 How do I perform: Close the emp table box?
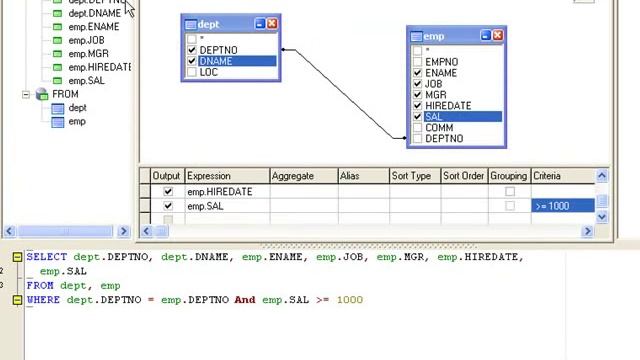(x=498, y=36)
